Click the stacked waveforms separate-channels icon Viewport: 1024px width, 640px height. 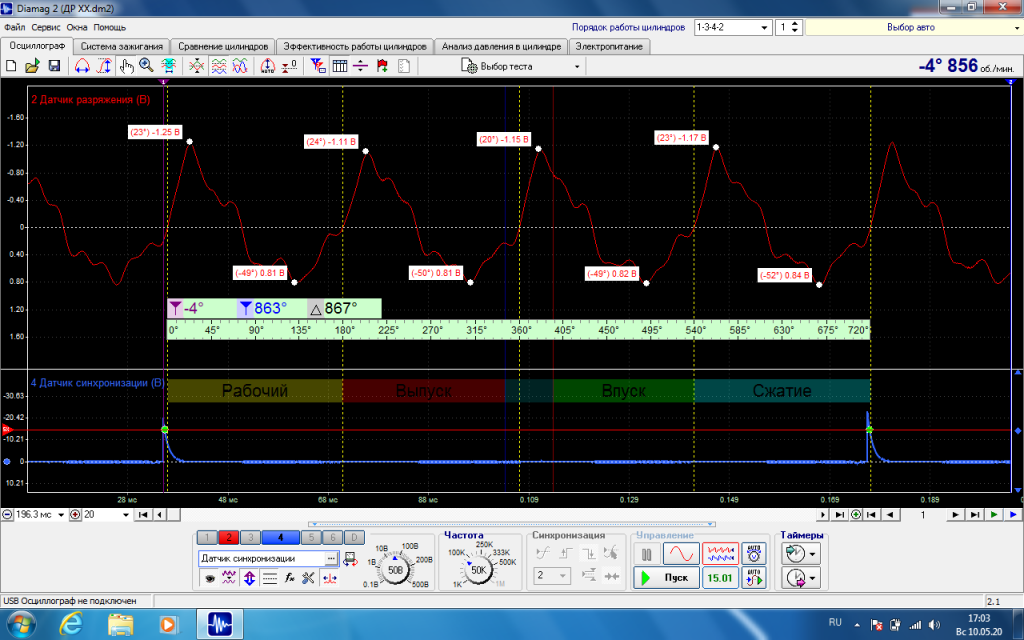click(x=219, y=66)
